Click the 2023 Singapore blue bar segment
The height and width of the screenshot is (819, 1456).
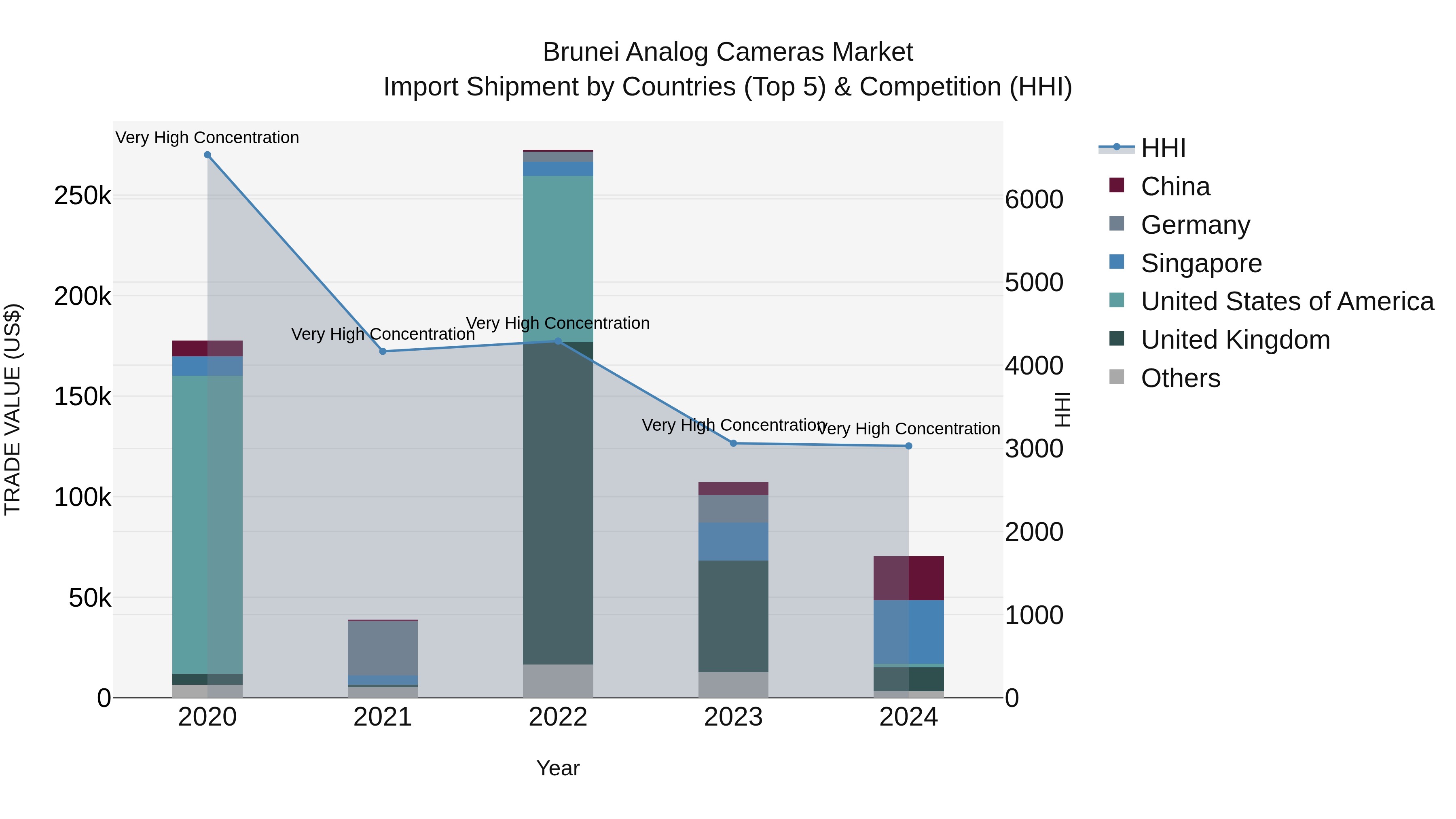tap(734, 542)
